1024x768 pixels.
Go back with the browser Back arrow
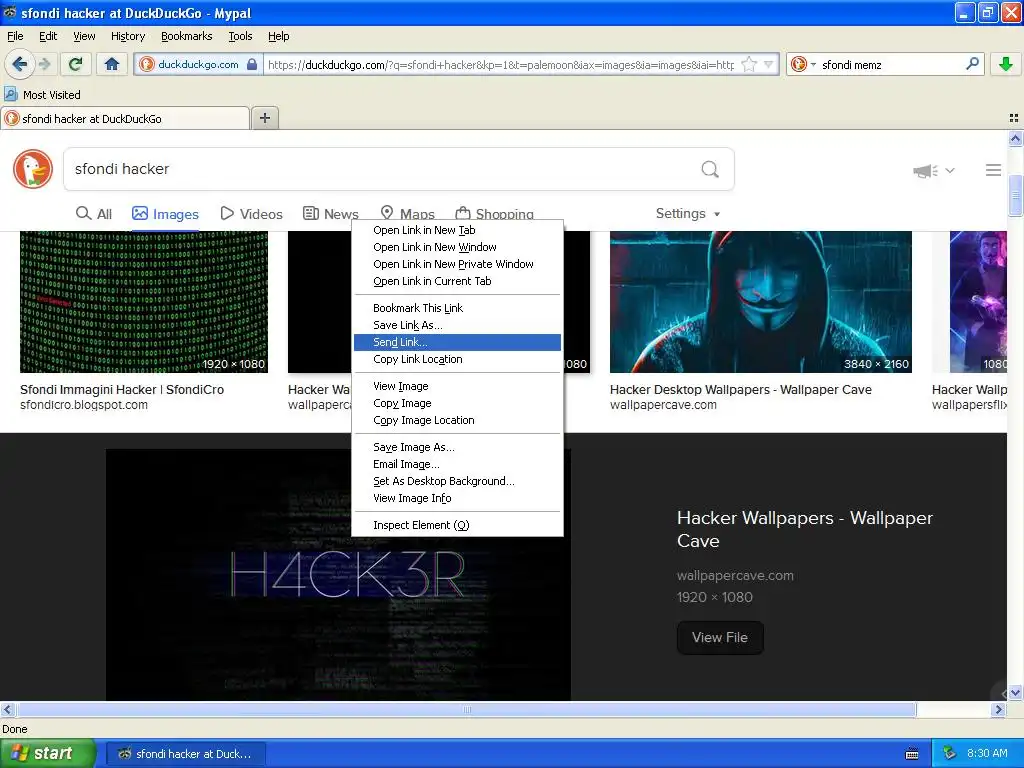[x=19, y=64]
